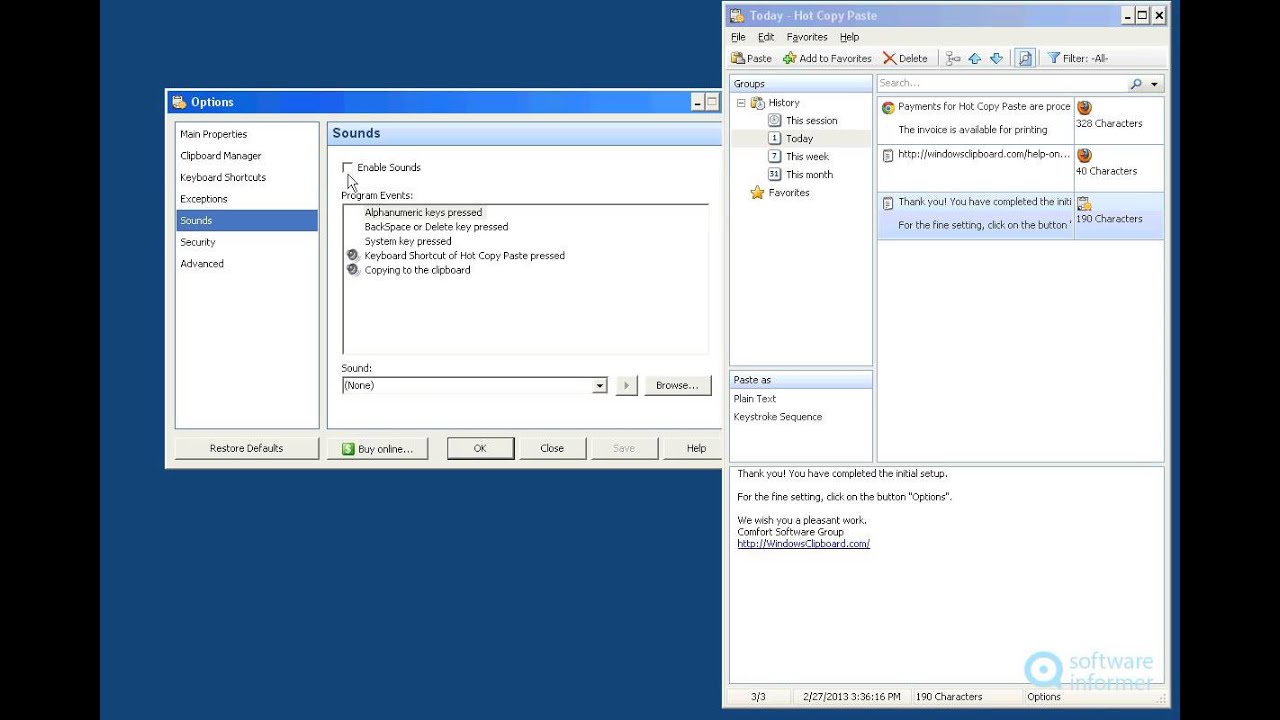Click the document icon on the windowsclipboard URL clip
1280x720 pixels.
888,155
